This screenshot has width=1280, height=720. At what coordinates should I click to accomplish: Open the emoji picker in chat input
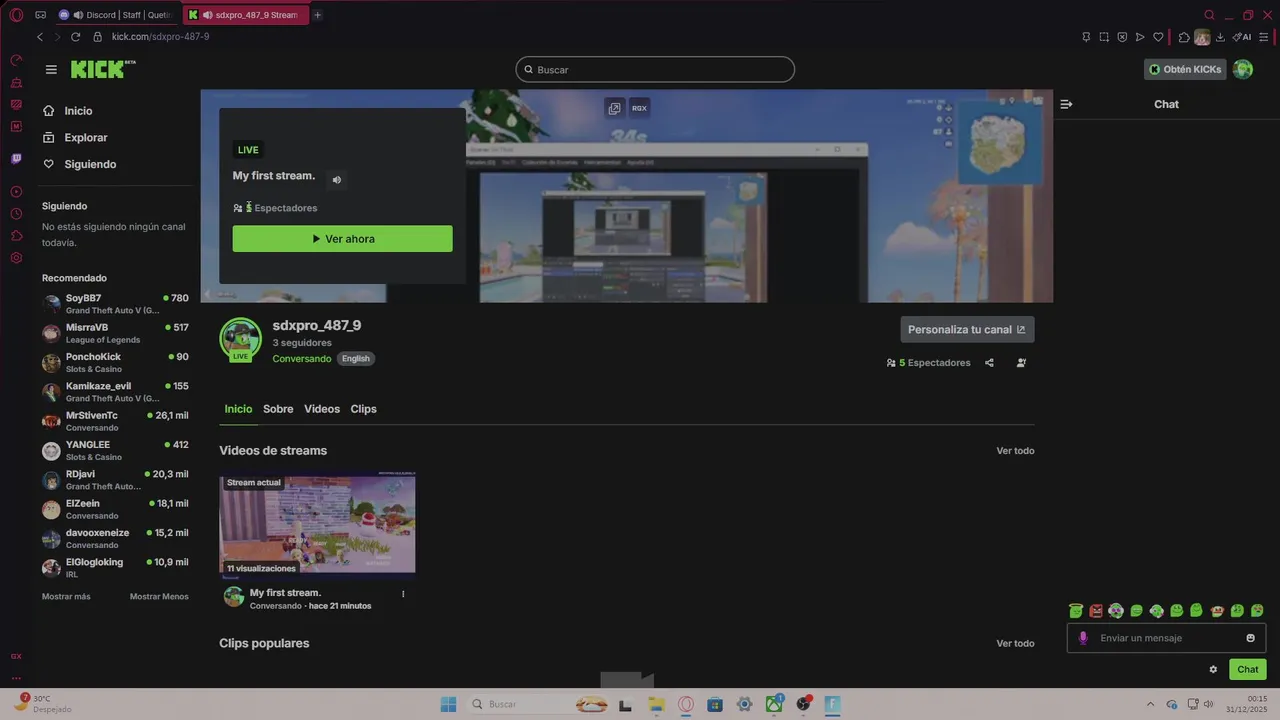coord(1250,638)
